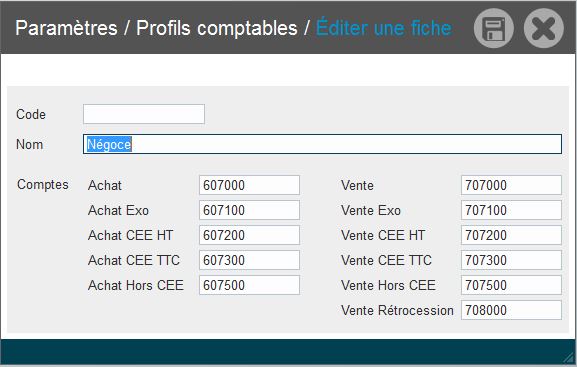Select the Achat CEE TTC field 607300
This screenshot has width=577, height=367.
(x=249, y=260)
